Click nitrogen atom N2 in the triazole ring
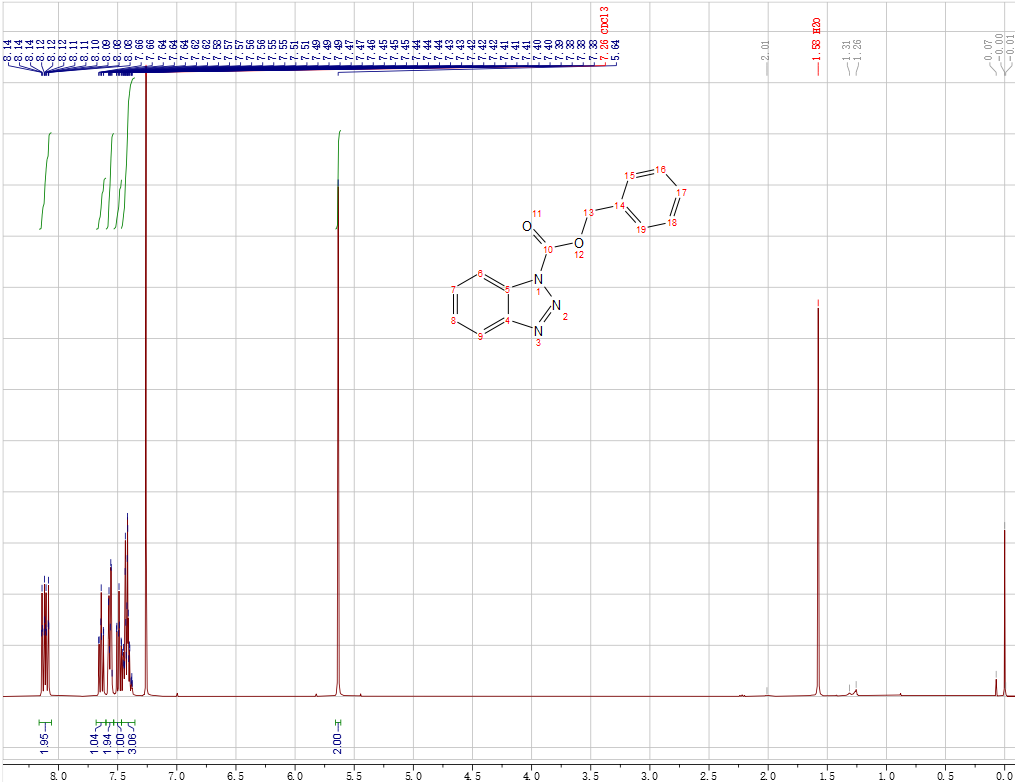The width and height of the screenshot is (1015, 782). click(x=557, y=306)
